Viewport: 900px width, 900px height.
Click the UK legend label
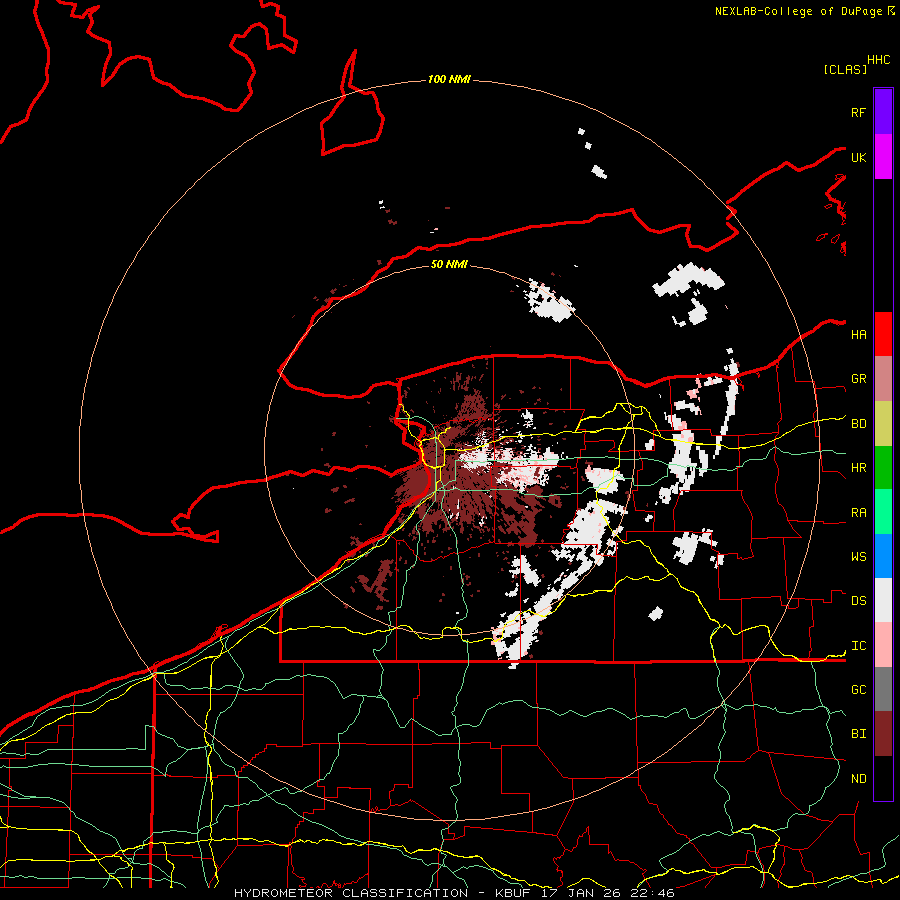point(858,157)
